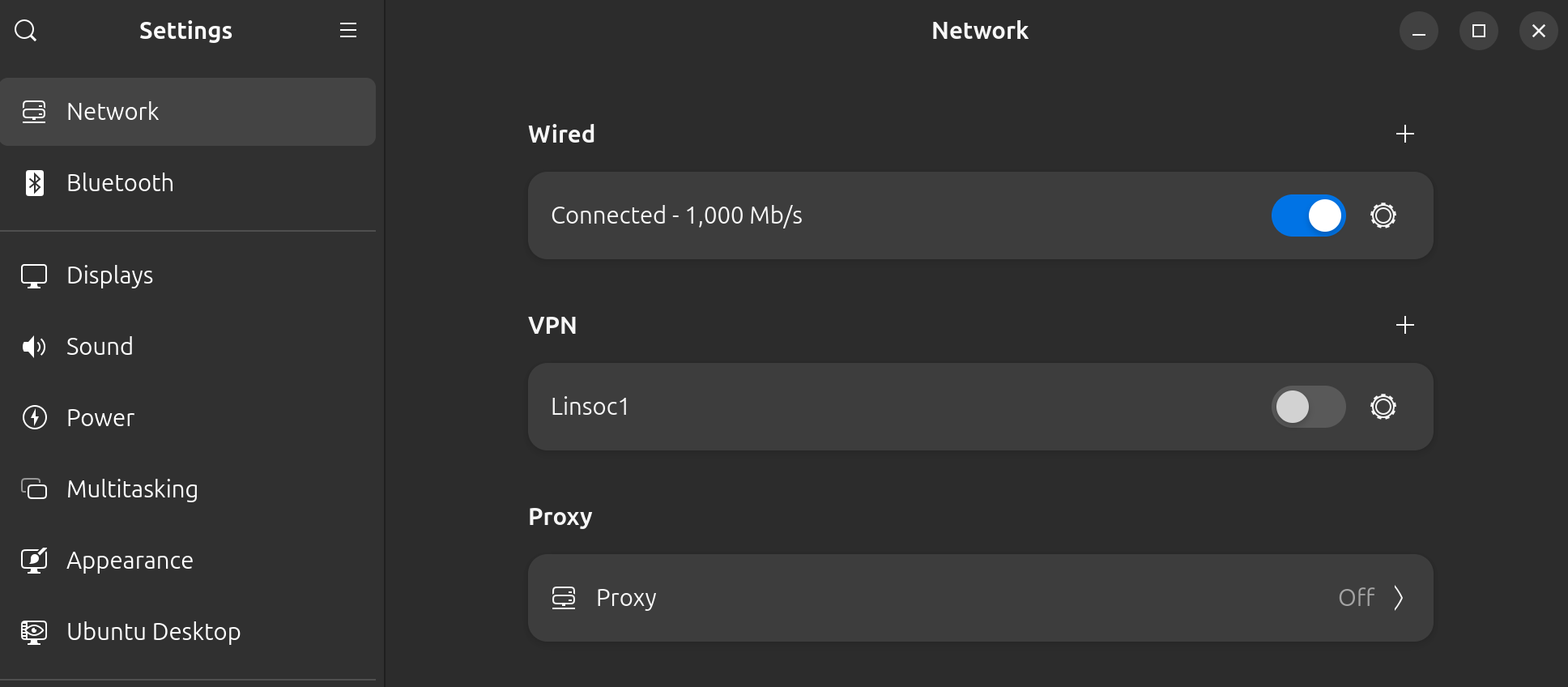Image resolution: width=1568 pixels, height=687 pixels.
Task: Click the Bluetooth icon in the sidebar
Action: pyautogui.click(x=33, y=183)
